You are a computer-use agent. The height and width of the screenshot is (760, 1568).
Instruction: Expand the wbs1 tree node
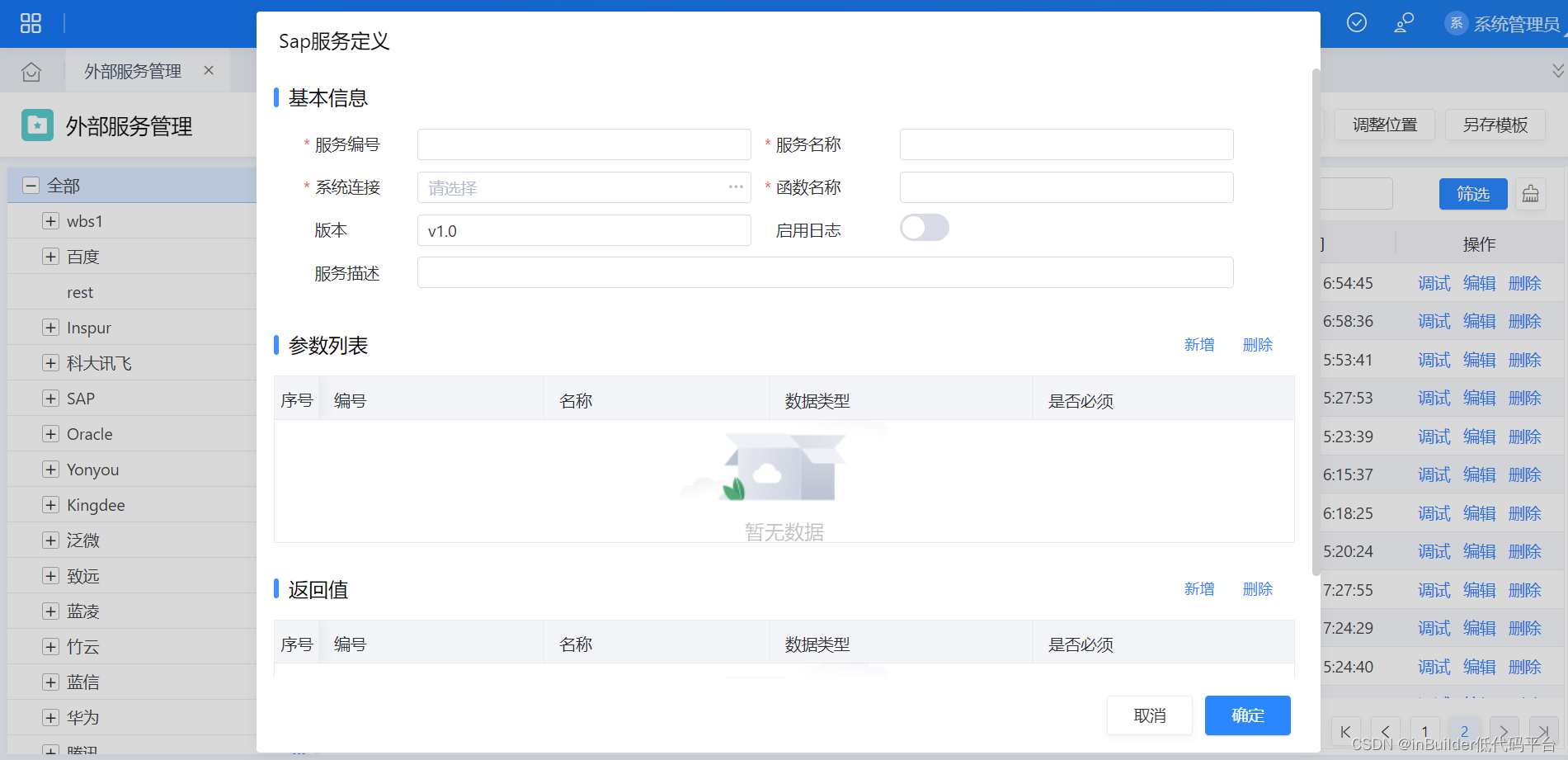(x=50, y=221)
